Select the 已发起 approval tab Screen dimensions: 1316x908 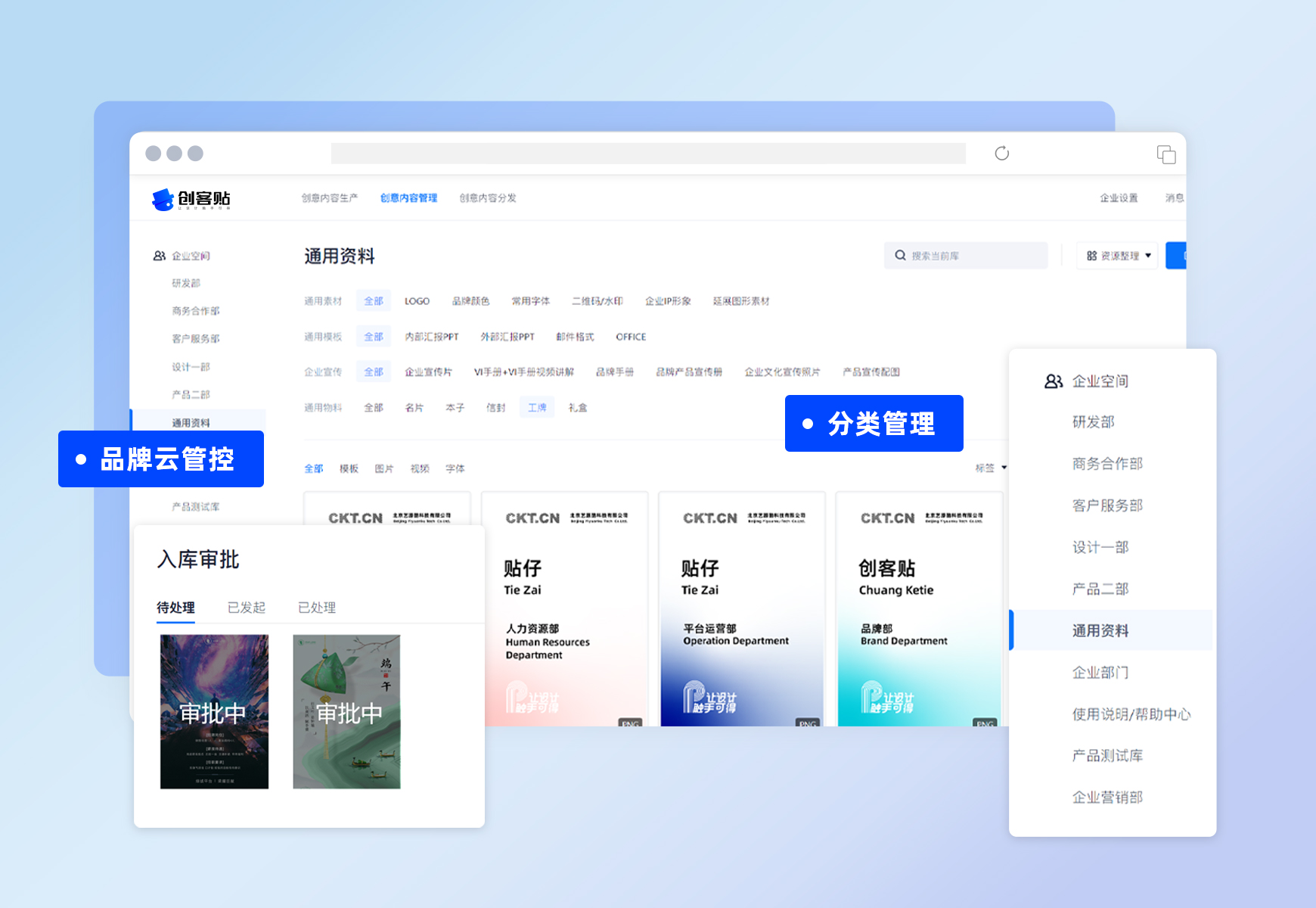247,608
